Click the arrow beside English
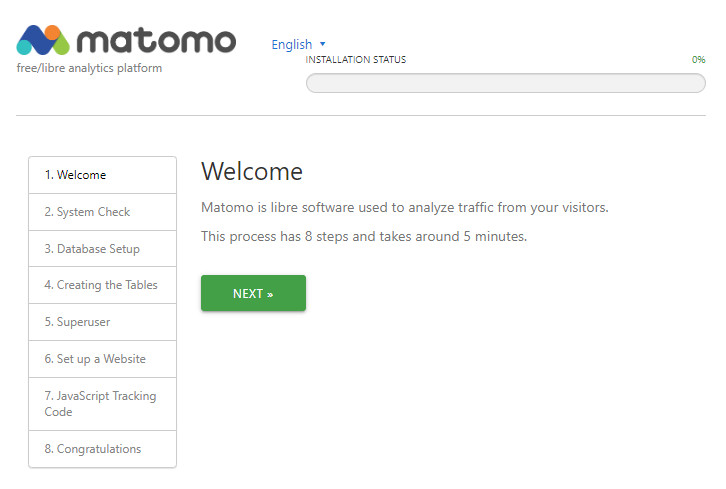 [x=323, y=45]
